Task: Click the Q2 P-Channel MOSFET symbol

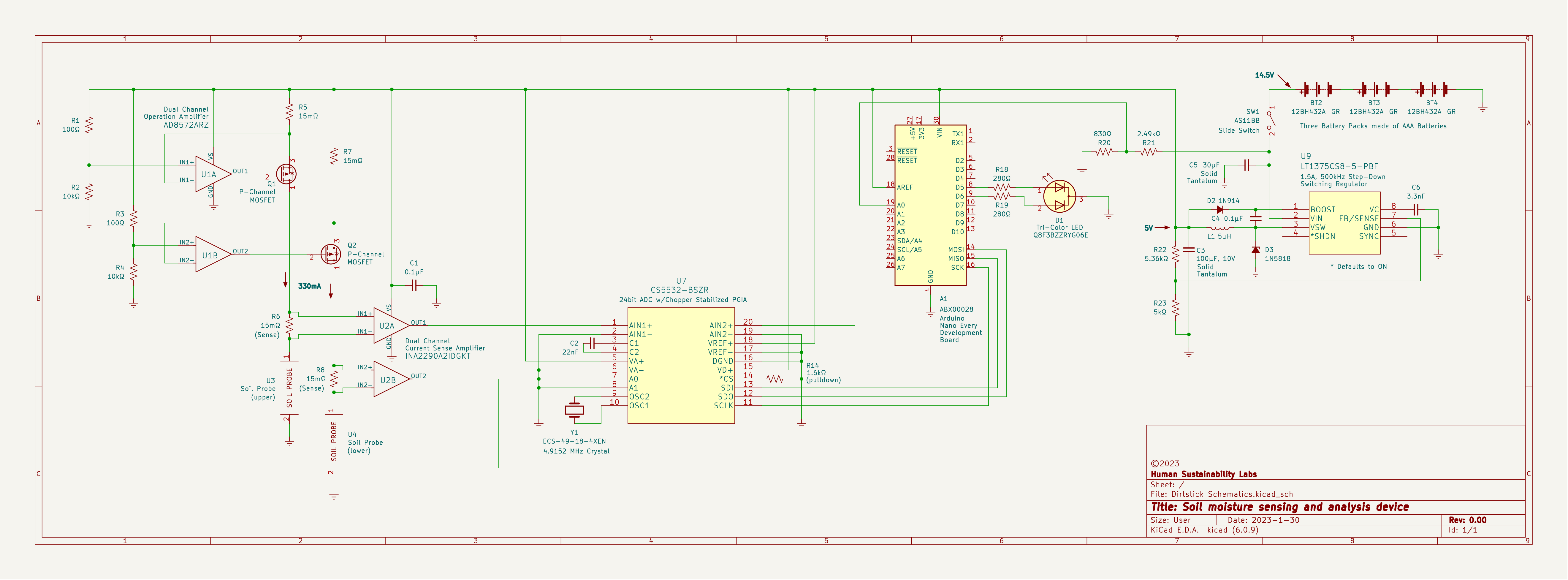Action: (331, 254)
